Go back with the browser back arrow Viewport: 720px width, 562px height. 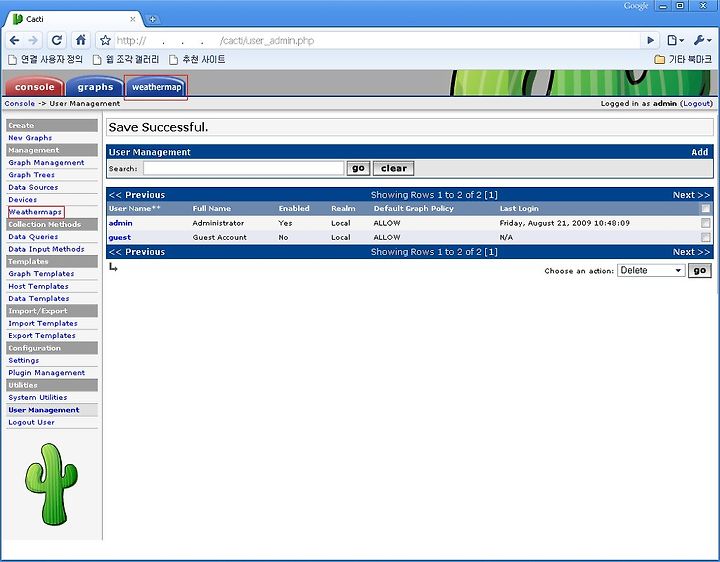14,40
